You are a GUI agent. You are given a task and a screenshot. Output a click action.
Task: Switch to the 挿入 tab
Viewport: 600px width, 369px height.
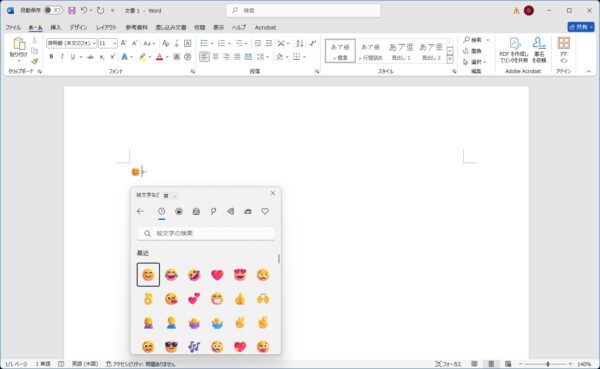point(55,28)
